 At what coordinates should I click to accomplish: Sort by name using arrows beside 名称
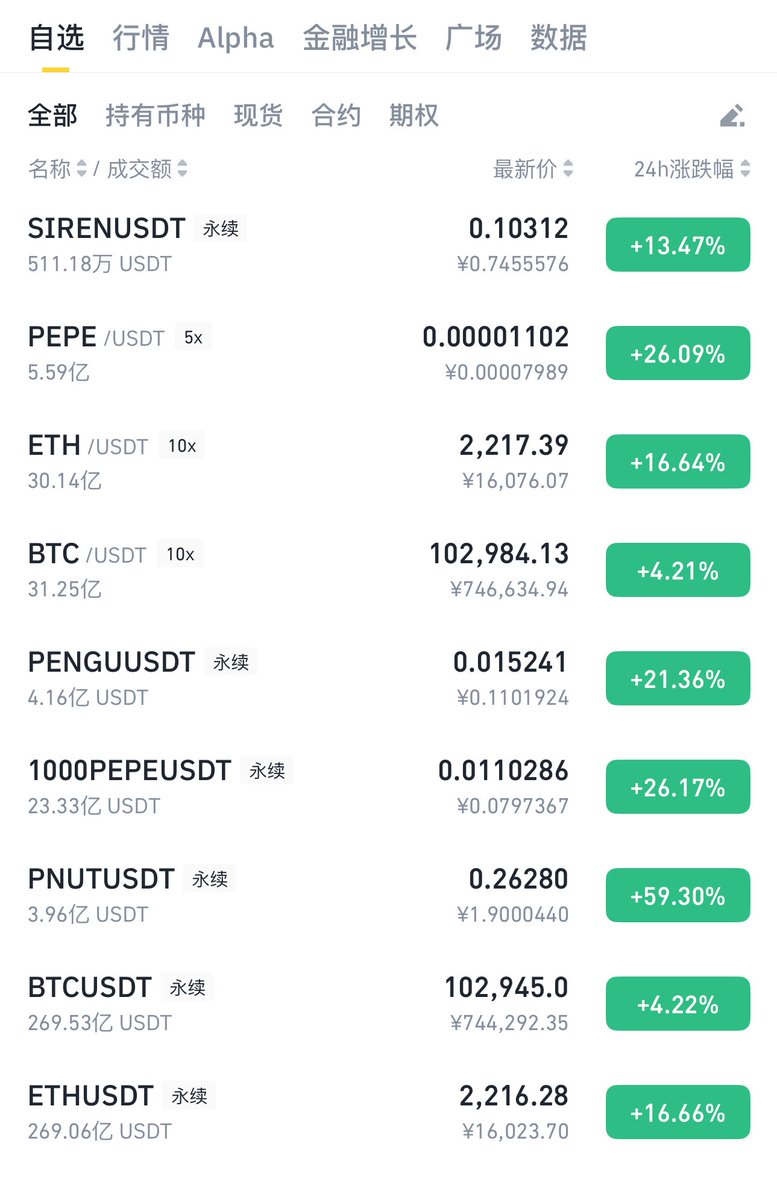coord(81,170)
